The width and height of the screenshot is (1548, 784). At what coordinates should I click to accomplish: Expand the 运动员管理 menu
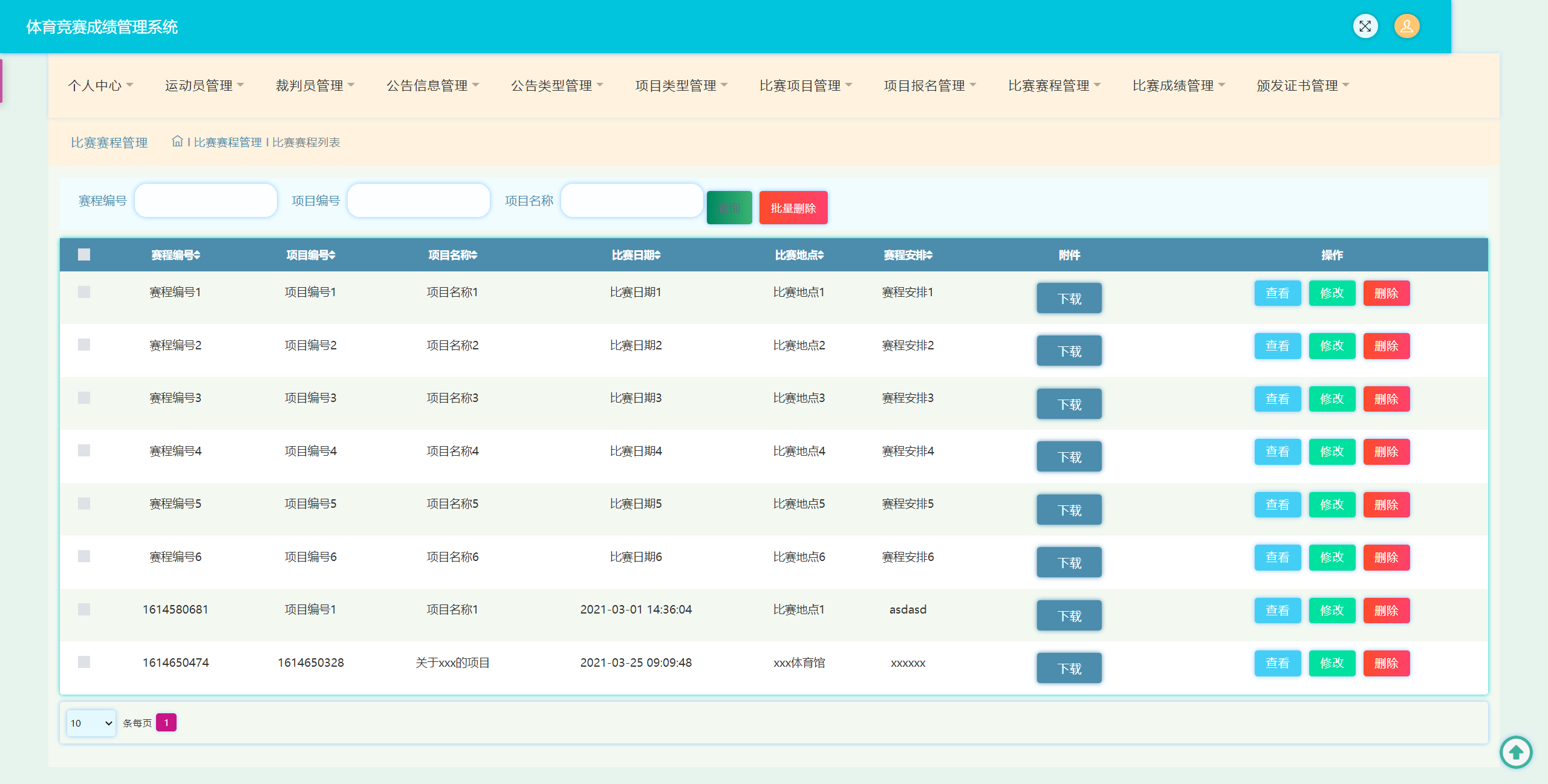204,85
